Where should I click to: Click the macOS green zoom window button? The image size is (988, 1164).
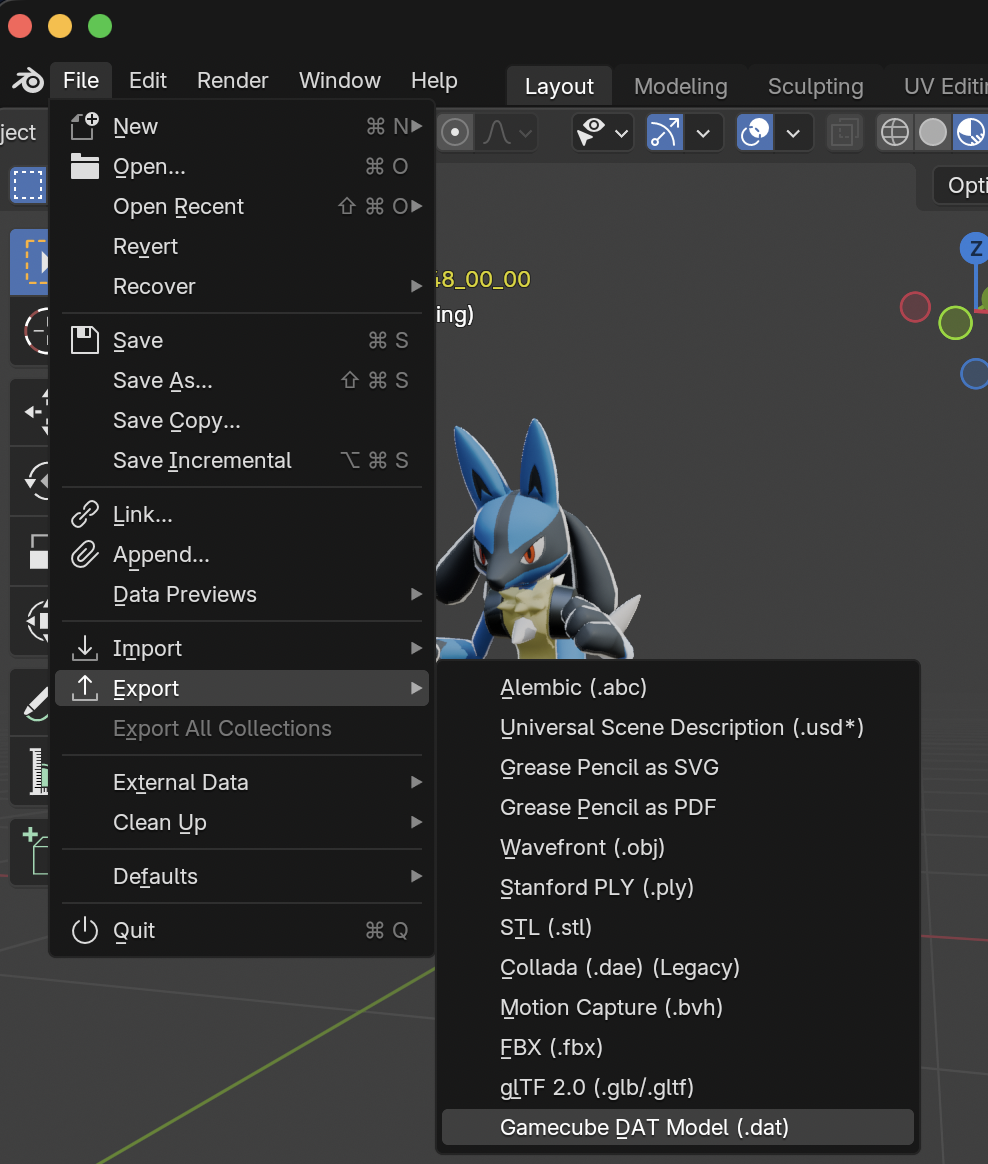[x=100, y=26]
